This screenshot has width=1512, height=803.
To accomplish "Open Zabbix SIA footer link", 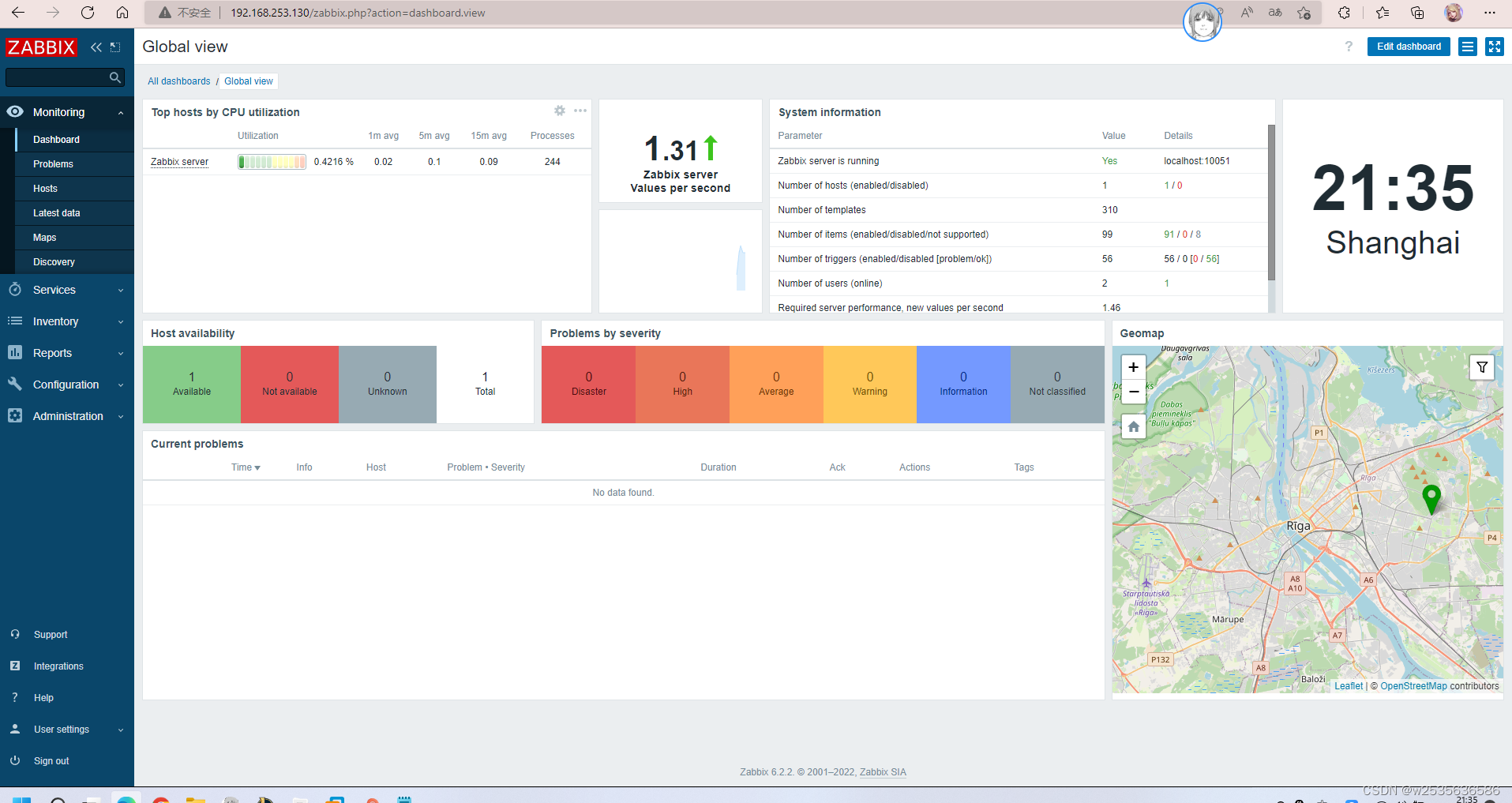I will [883, 772].
